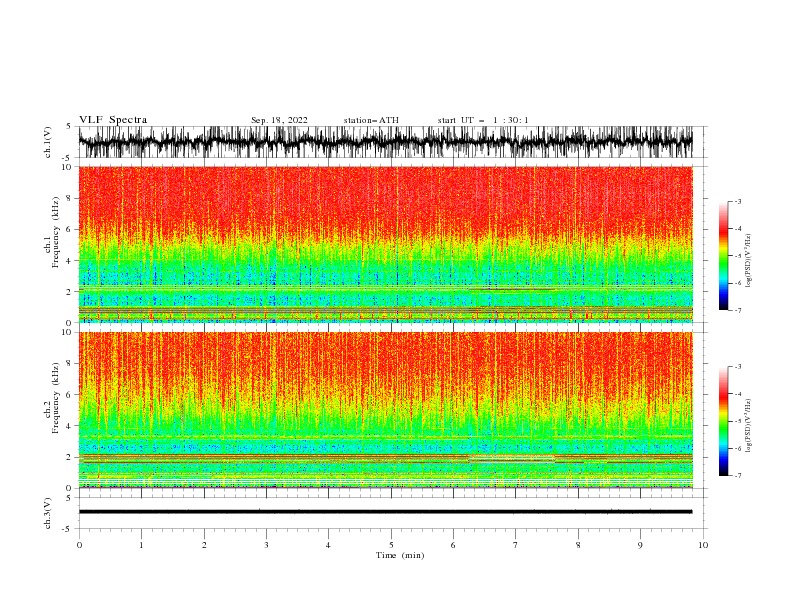
Task: Click the ch.1 spectrogram plot
Action: [x=385, y=244]
